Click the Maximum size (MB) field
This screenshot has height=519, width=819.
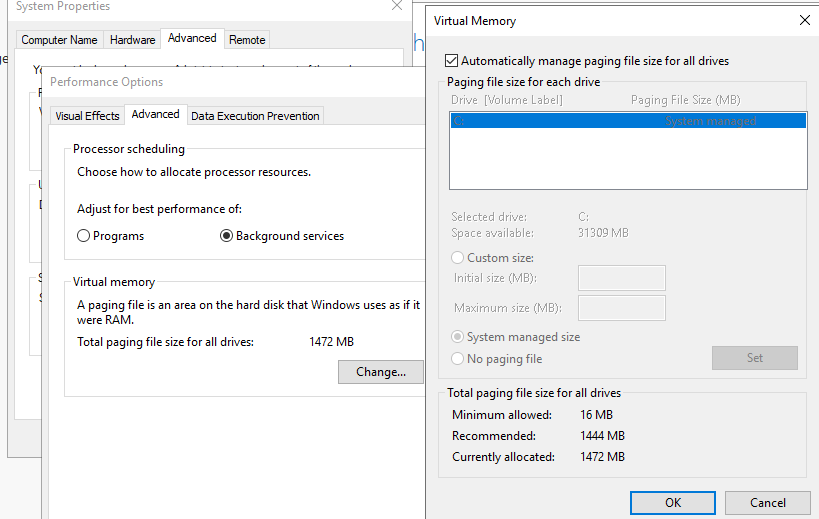[622, 308]
